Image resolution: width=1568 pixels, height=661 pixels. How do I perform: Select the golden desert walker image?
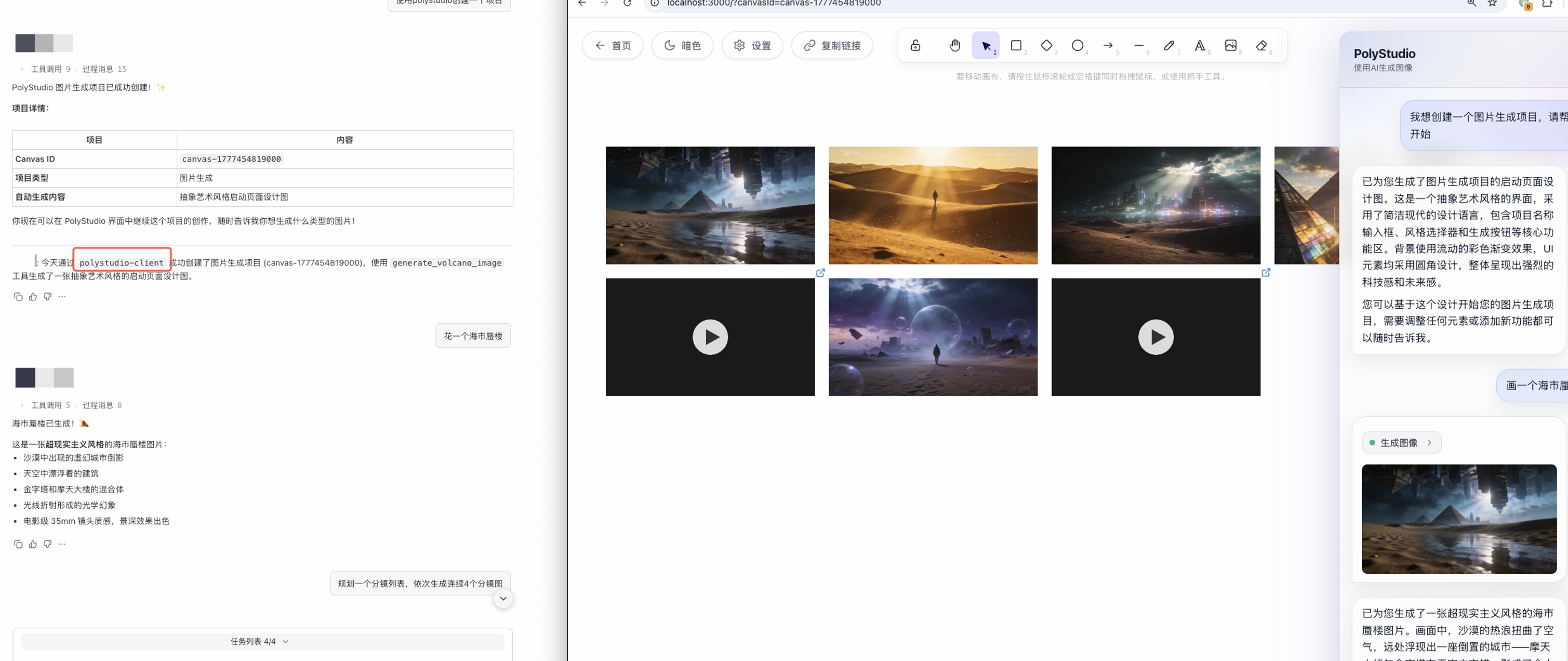[933, 205]
